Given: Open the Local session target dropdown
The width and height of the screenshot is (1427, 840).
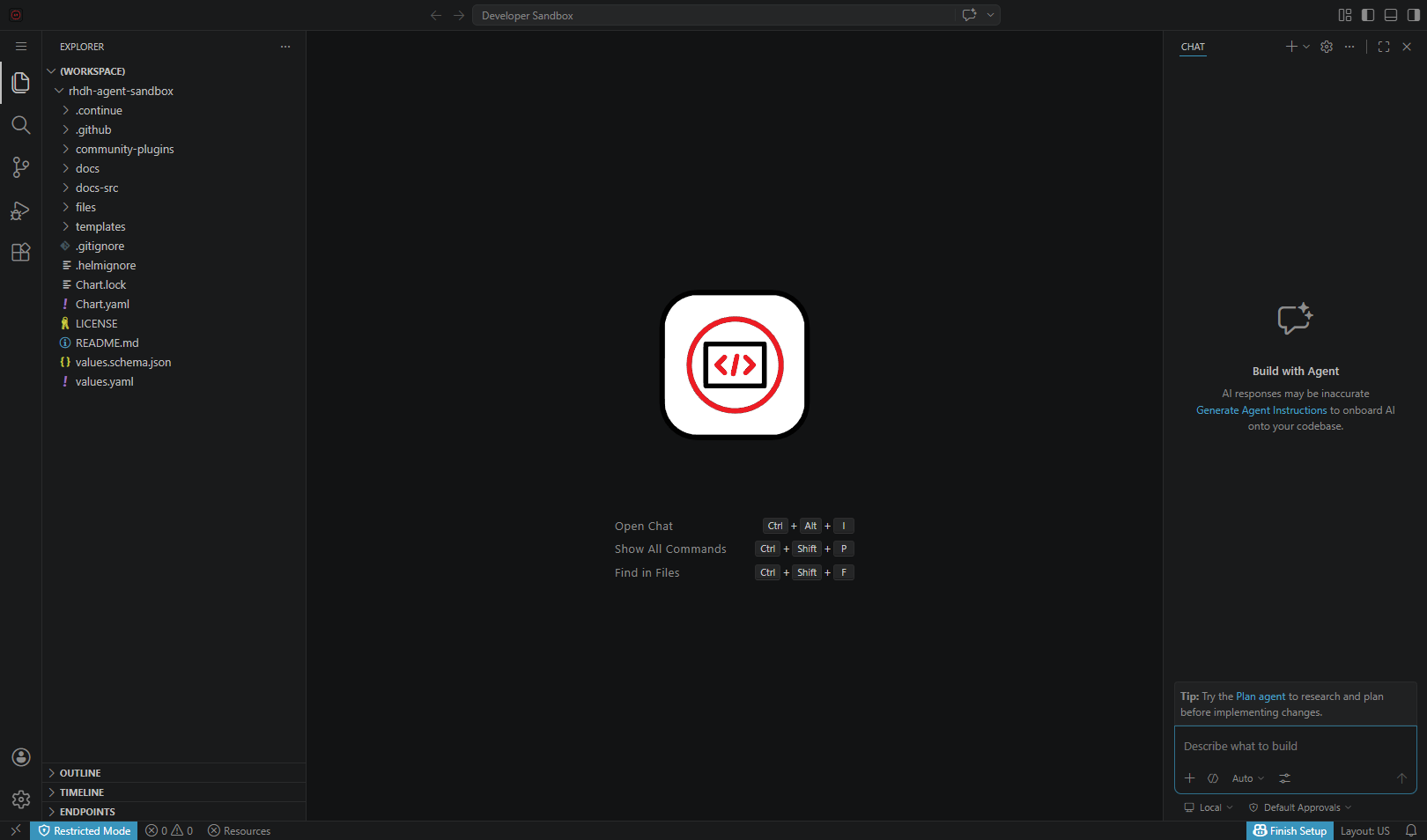Looking at the screenshot, I should (x=1209, y=807).
